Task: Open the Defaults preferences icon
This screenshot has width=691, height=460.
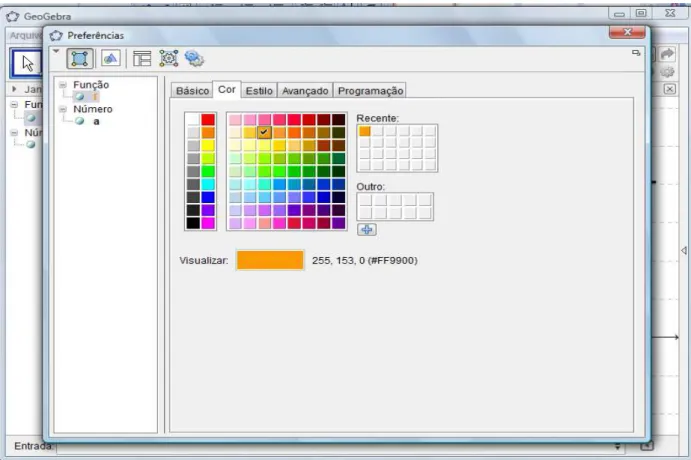Action: [x=168, y=58]
